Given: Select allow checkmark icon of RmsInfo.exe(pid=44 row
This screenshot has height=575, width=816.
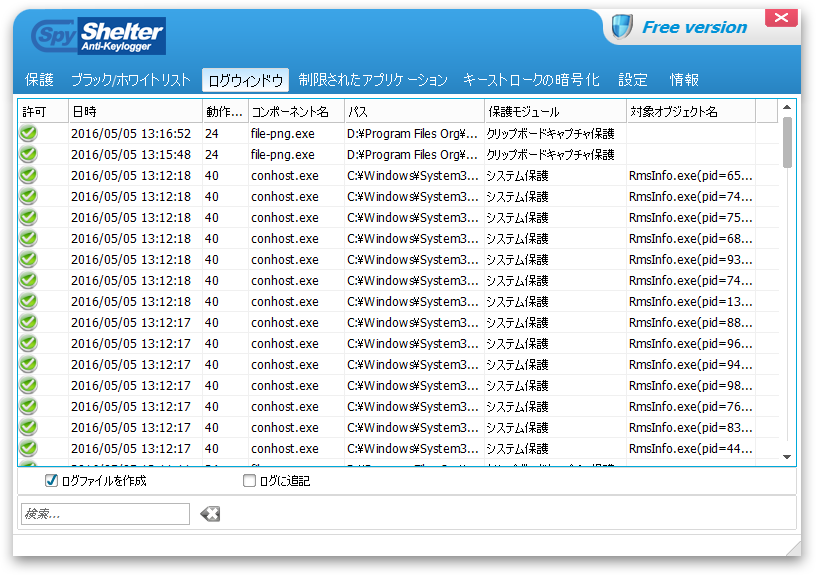Looking at the screenshot, I should point(29,448).
